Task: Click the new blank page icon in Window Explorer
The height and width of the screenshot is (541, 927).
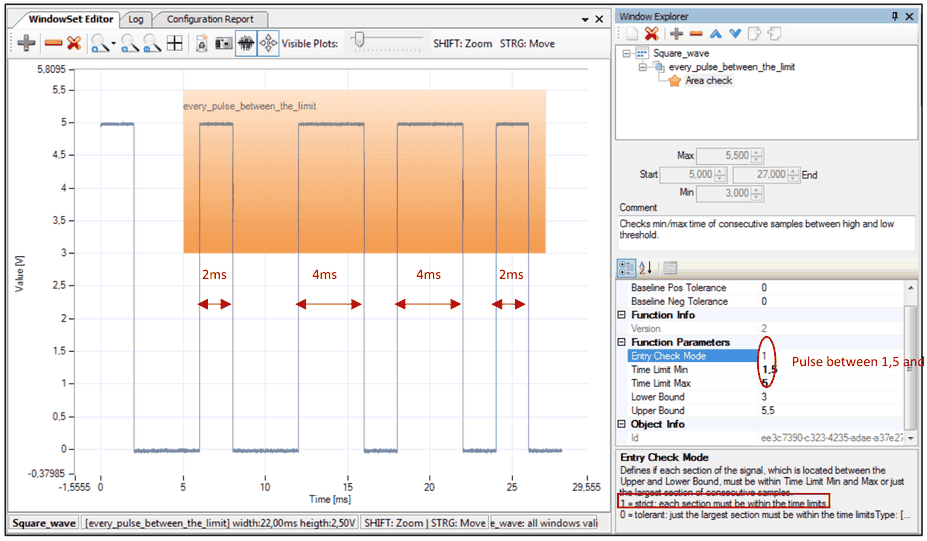Action: (x=631, y=34)
